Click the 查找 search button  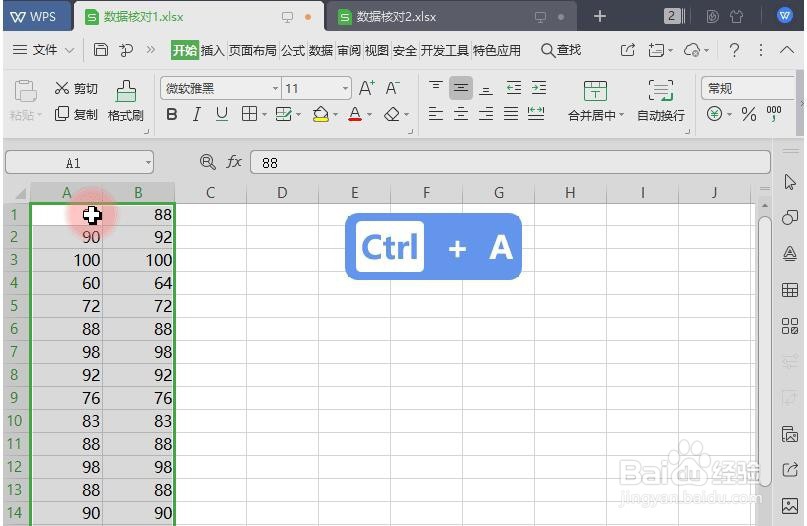pos(561,50)
